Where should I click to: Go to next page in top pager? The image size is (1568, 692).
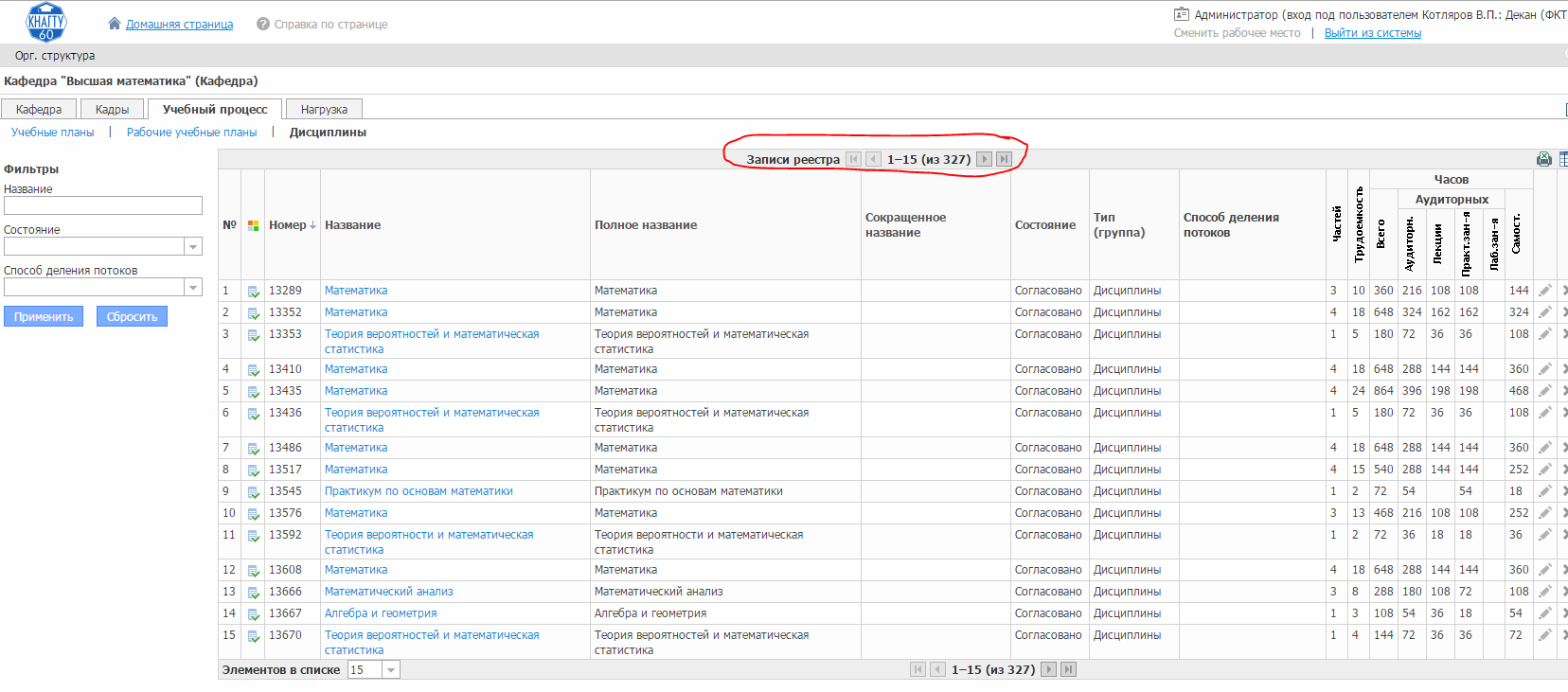[x=984, y=159]
